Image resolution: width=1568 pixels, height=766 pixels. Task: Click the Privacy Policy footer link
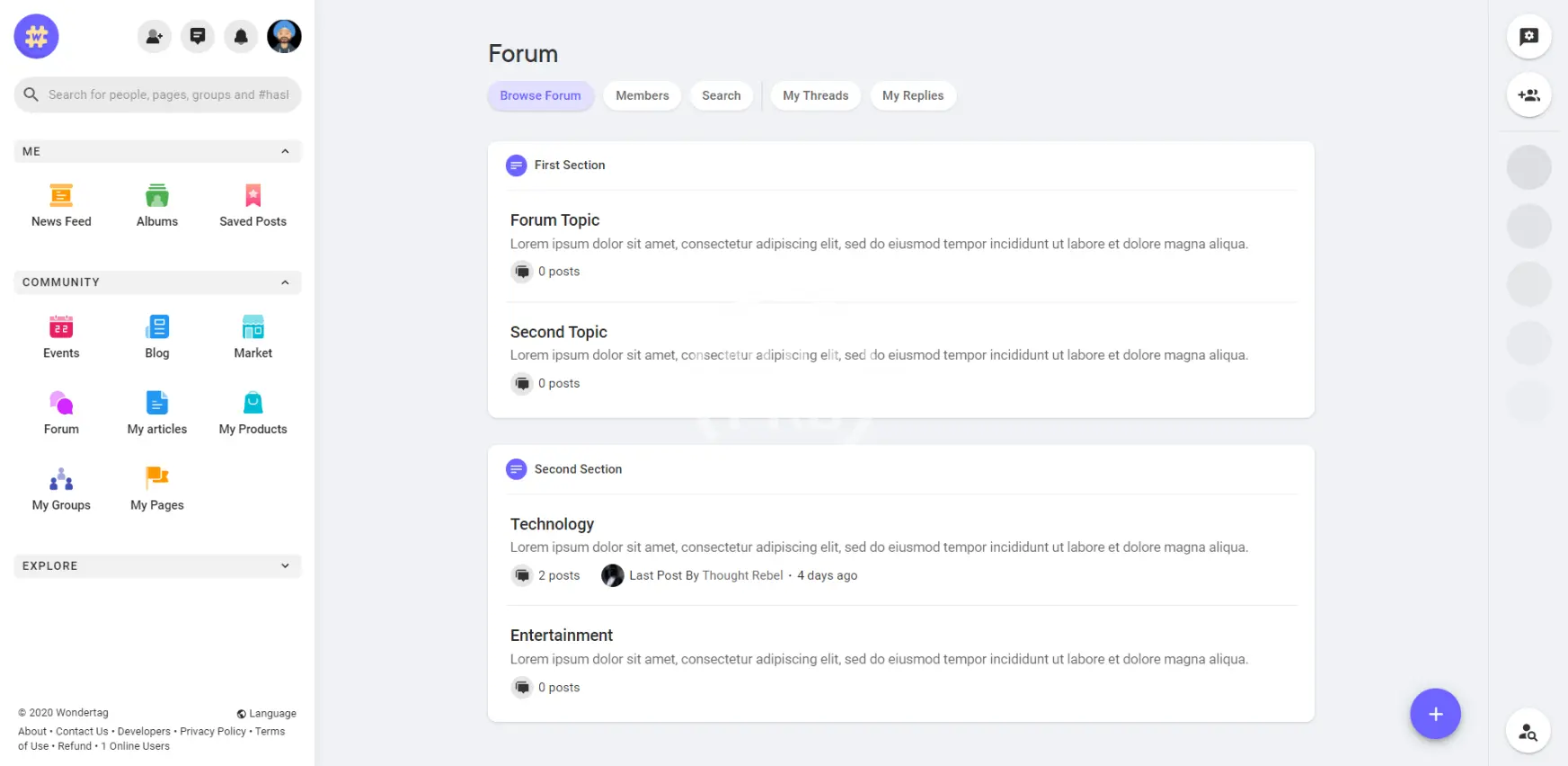pyautogui.click(x=213, y=732)
